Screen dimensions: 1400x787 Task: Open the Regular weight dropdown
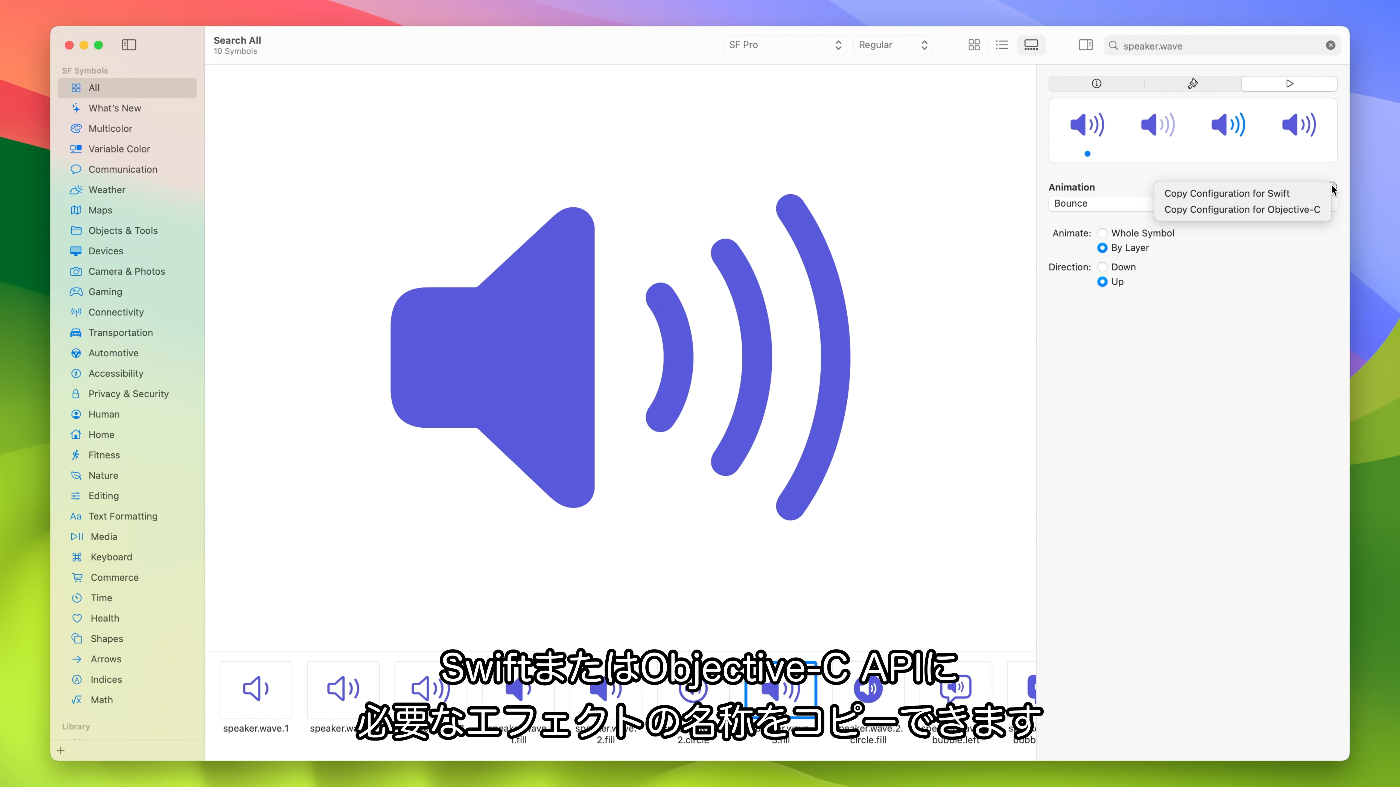pos(893,45)
